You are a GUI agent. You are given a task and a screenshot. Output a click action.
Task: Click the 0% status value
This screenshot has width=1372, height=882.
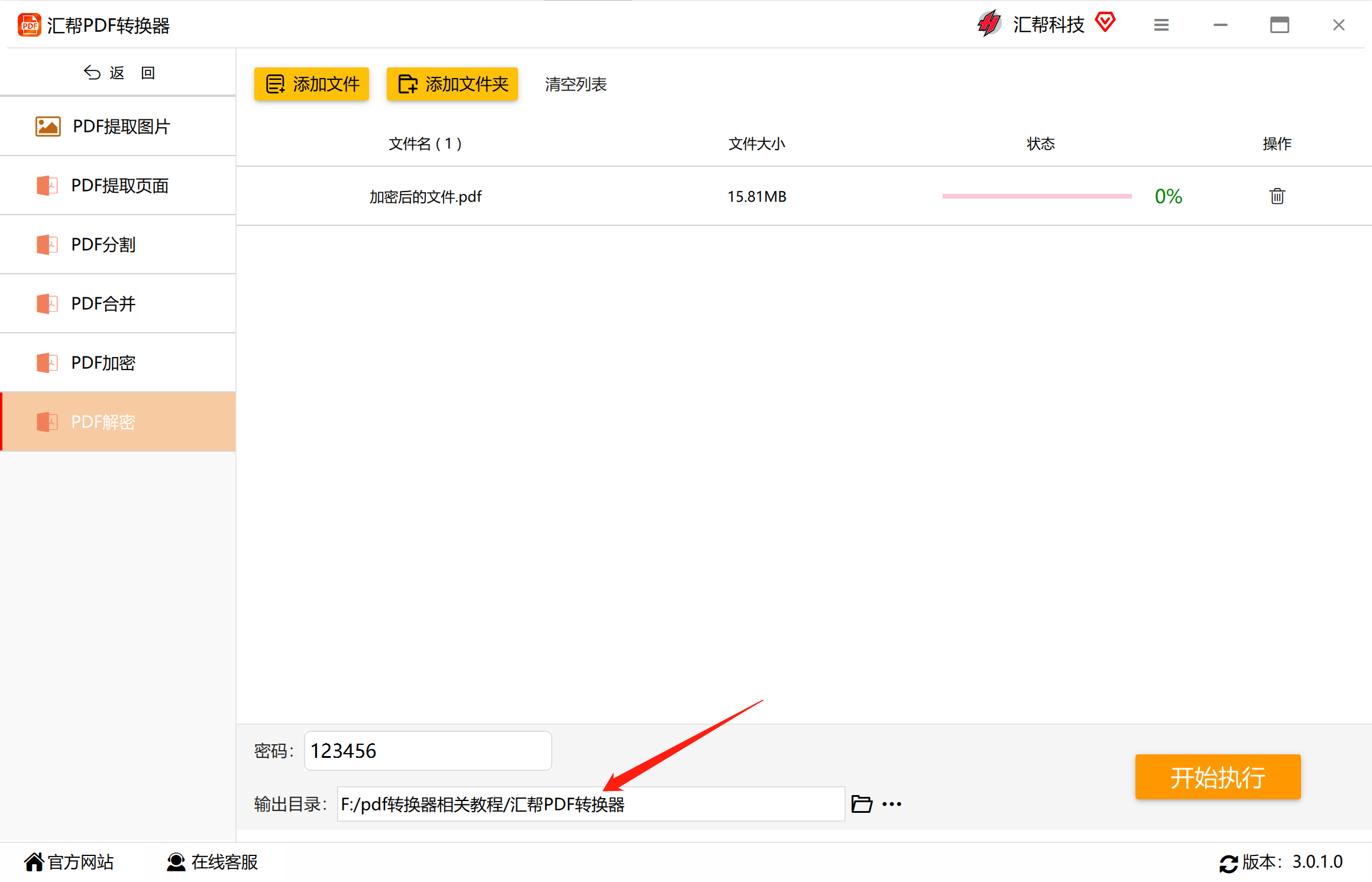click(x=1169, y=196)
